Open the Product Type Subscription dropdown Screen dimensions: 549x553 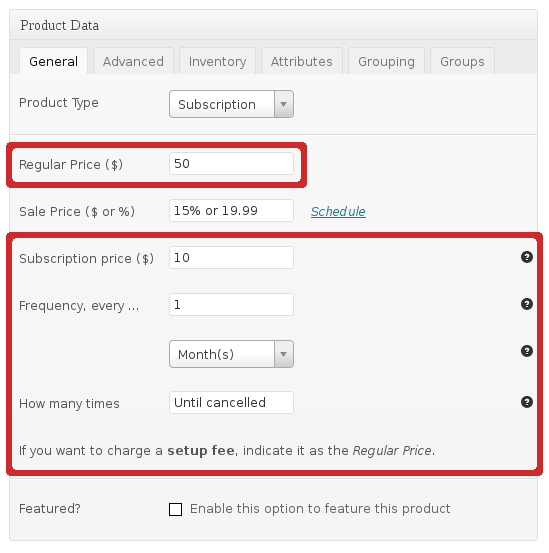tap(231, 104)
